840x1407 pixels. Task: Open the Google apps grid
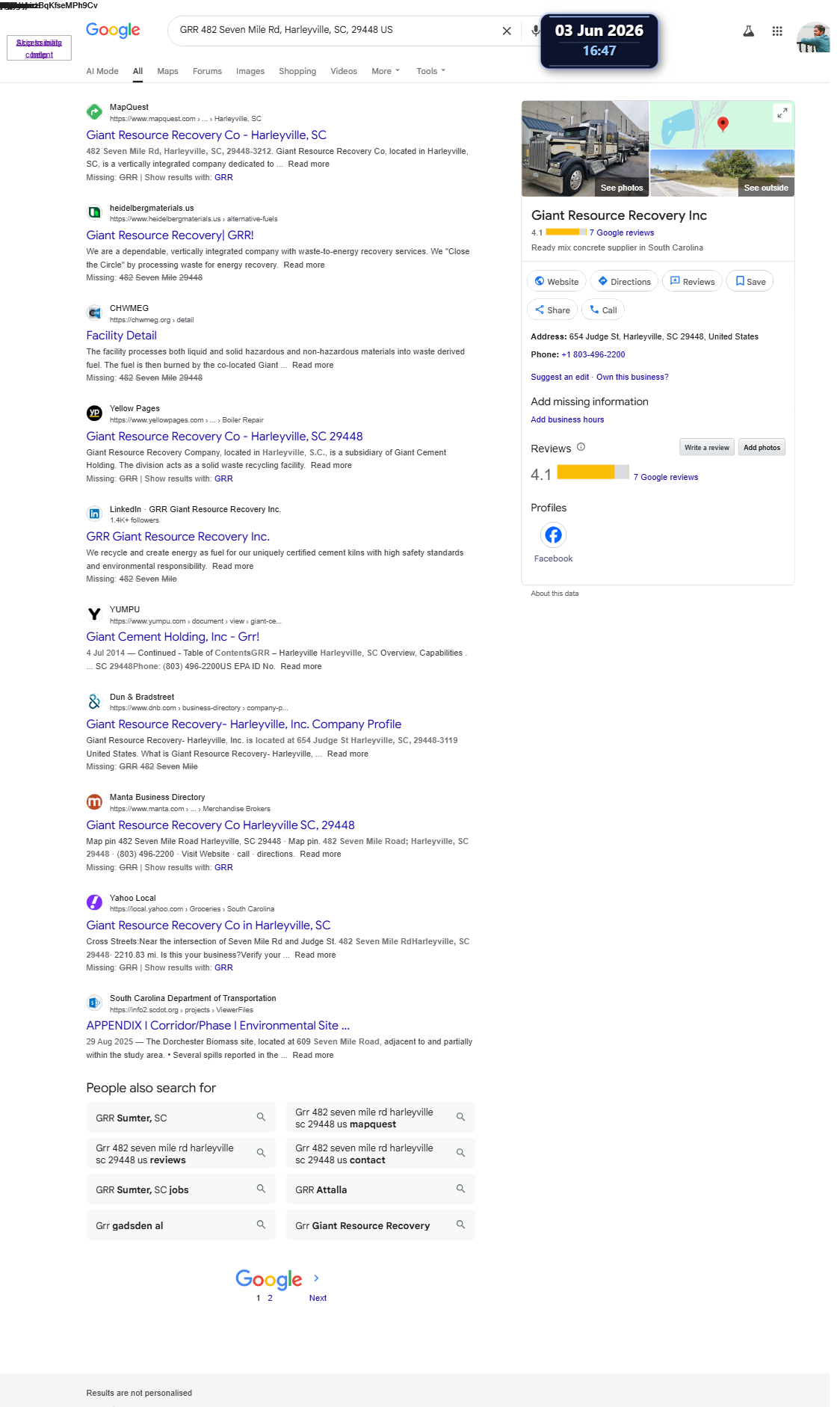click(x=777, y=31)
